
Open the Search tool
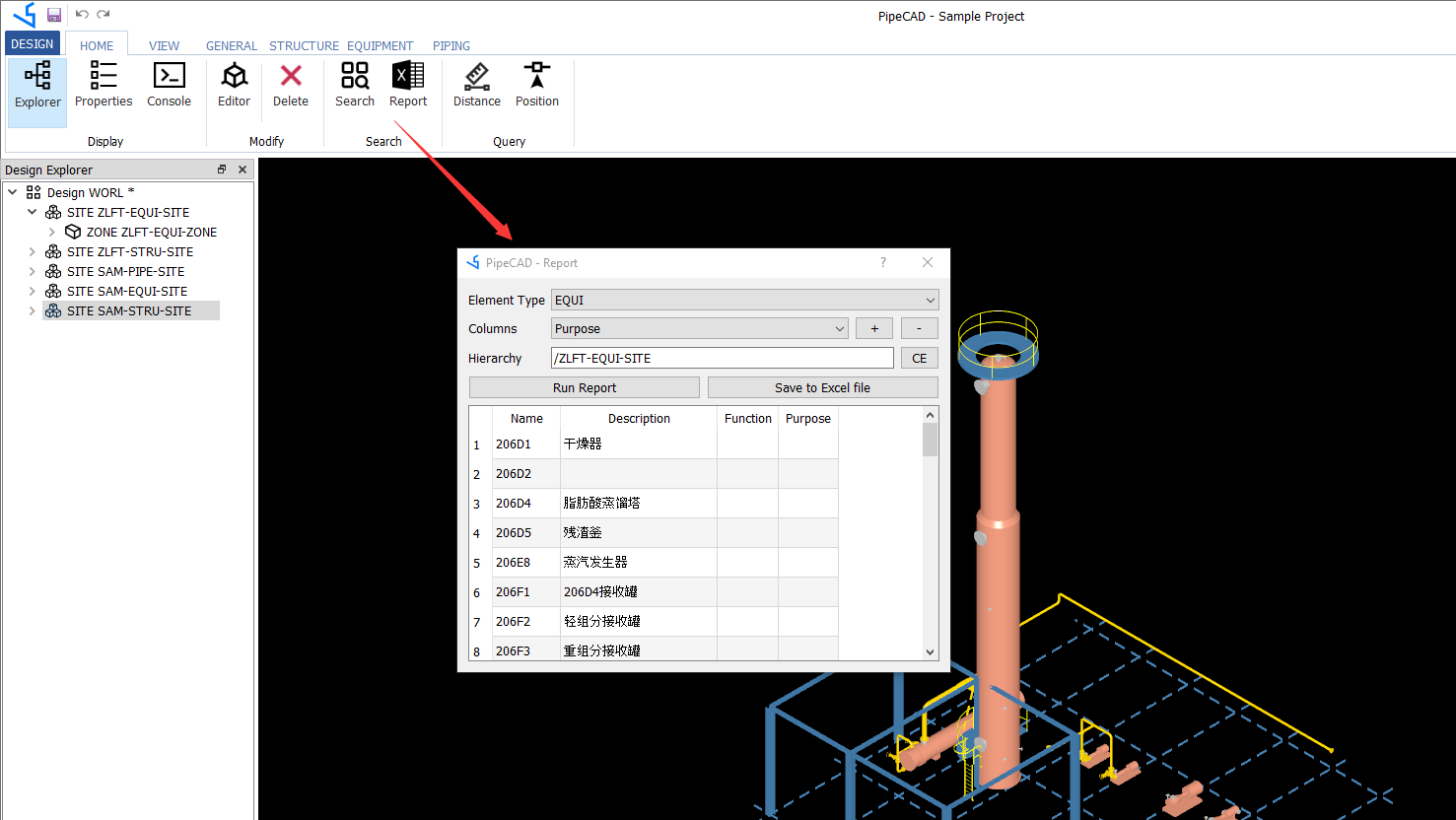tap(355, 86)
